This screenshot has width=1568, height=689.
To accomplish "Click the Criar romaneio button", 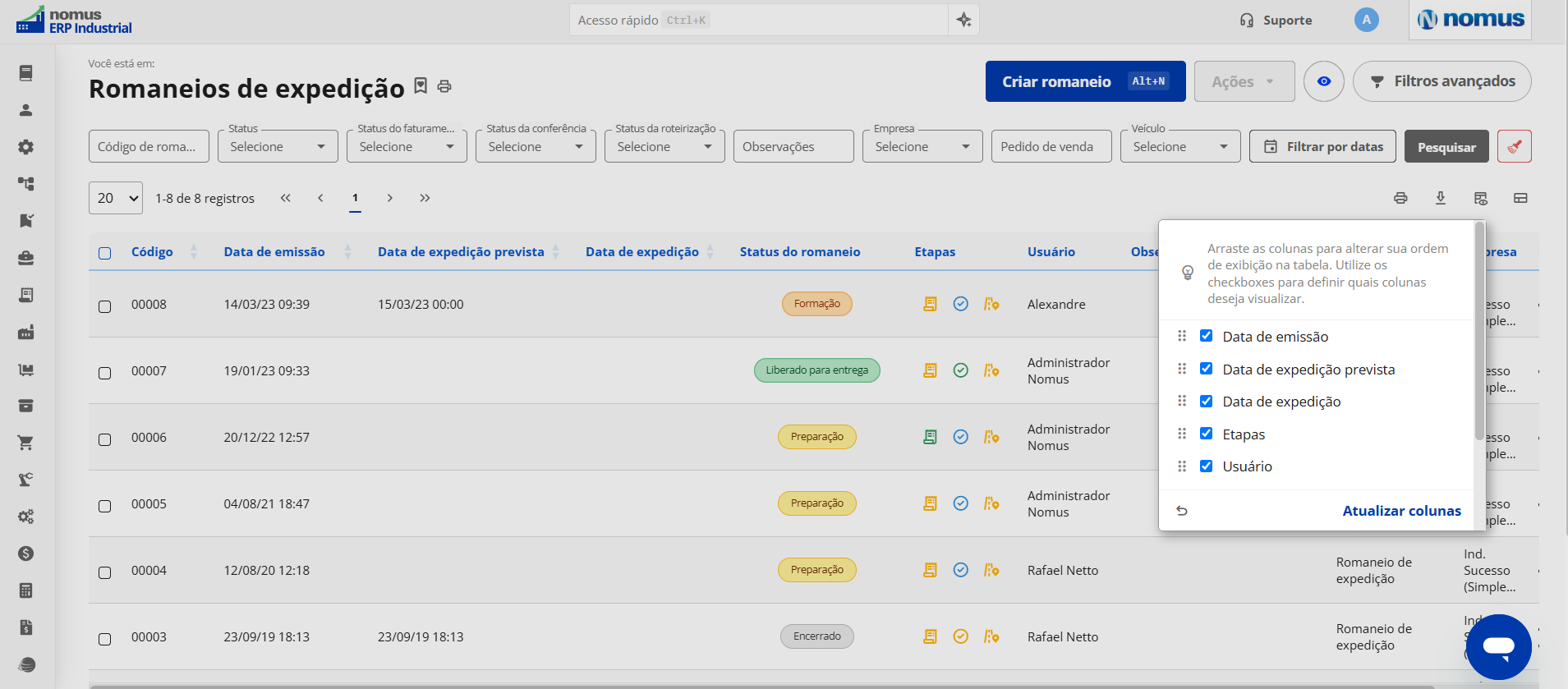I will [1086, 81].
